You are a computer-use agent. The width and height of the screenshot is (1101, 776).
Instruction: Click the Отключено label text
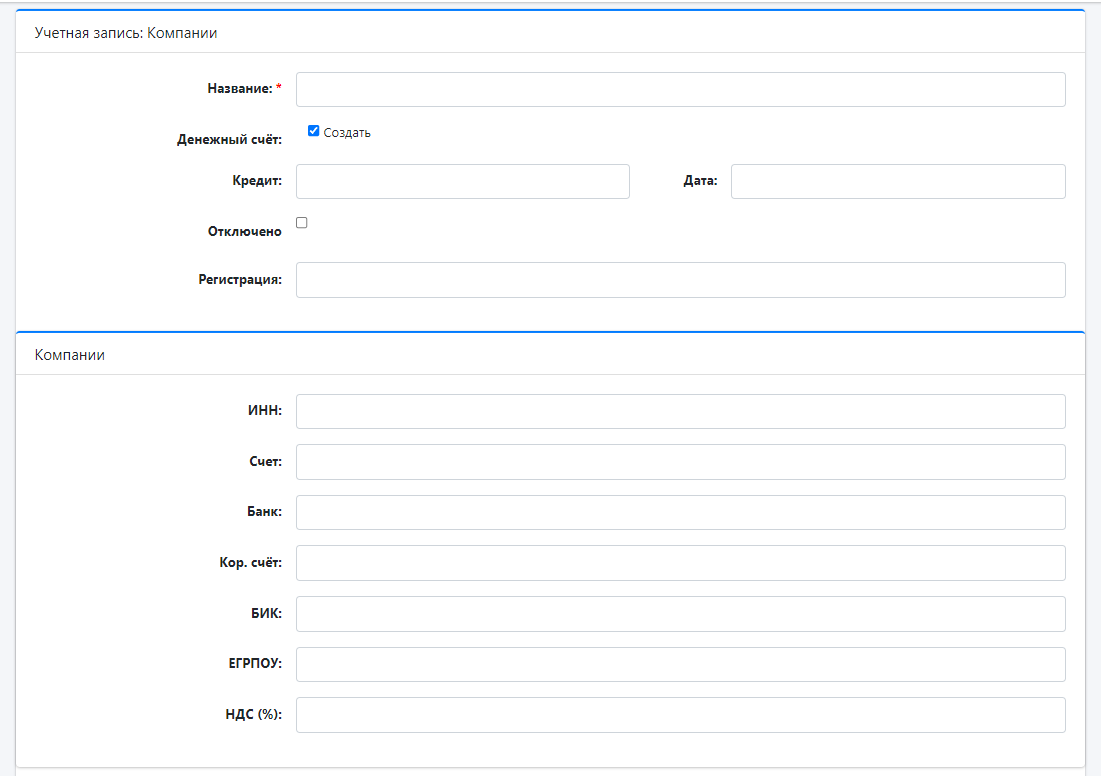pyautogui.click(x=244, y=232)
